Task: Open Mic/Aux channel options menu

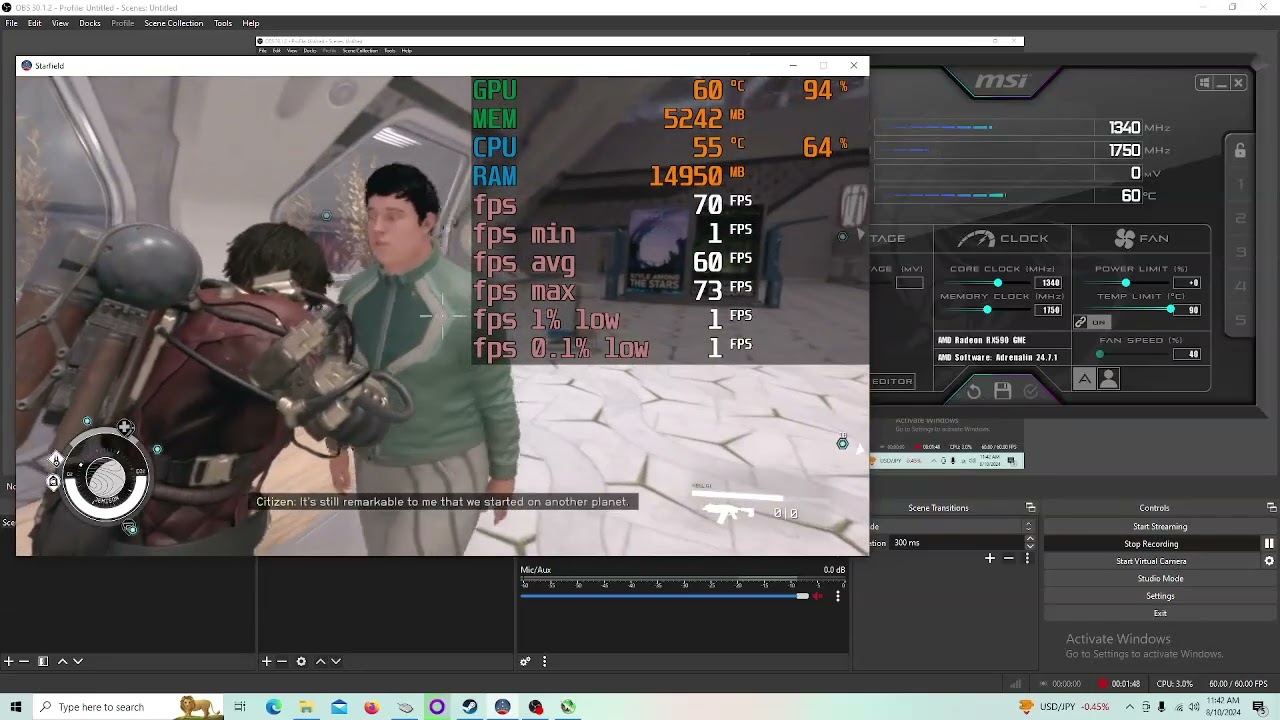Action: point(838,596)
